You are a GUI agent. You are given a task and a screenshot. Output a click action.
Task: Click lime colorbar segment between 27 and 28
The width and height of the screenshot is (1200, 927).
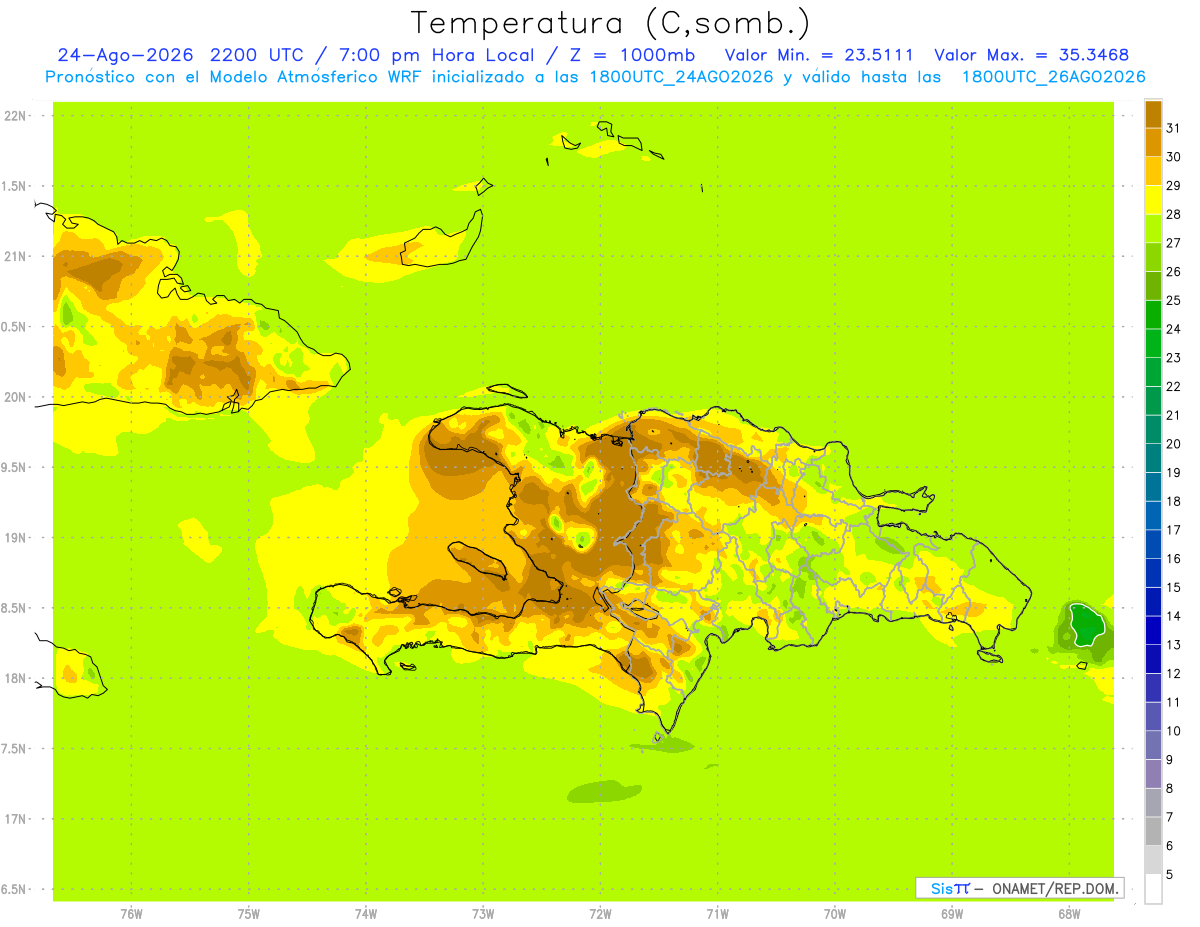(x=1153, y=228)
